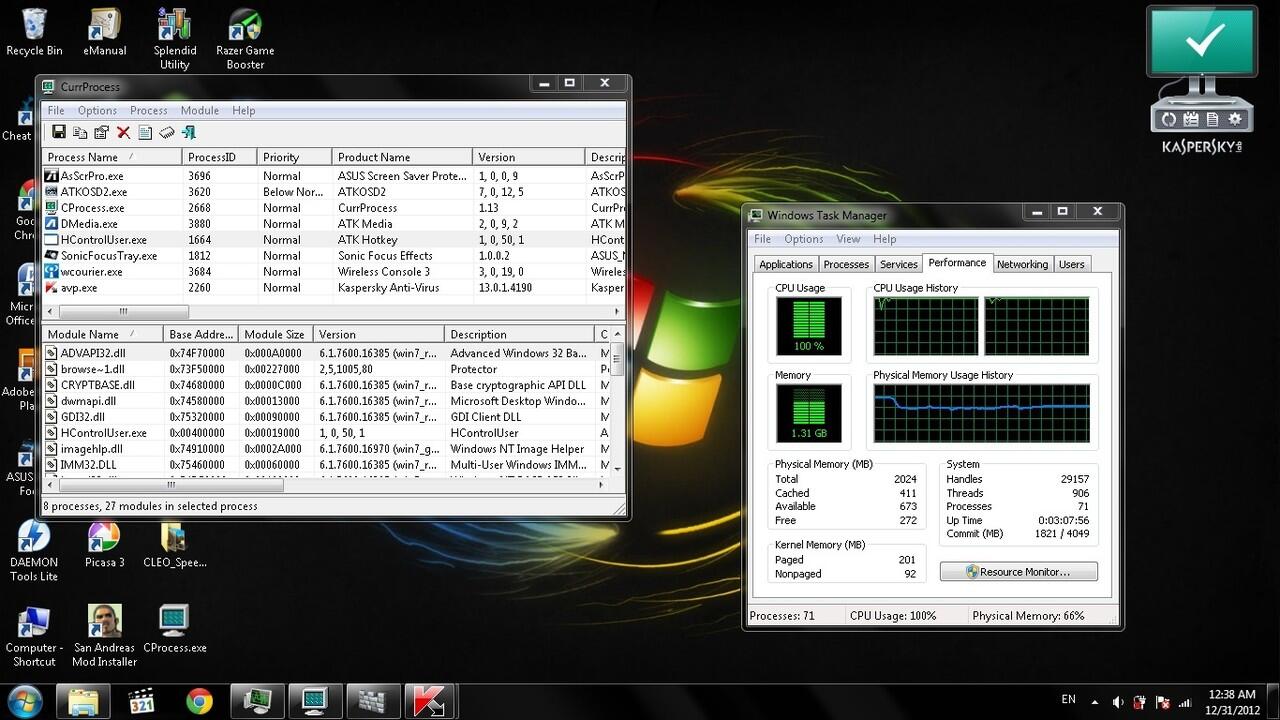The height and width of the screenshot is (720, 1280).
Task: Click the network signal bars tray icon
Action: (x=1186, y=702)
